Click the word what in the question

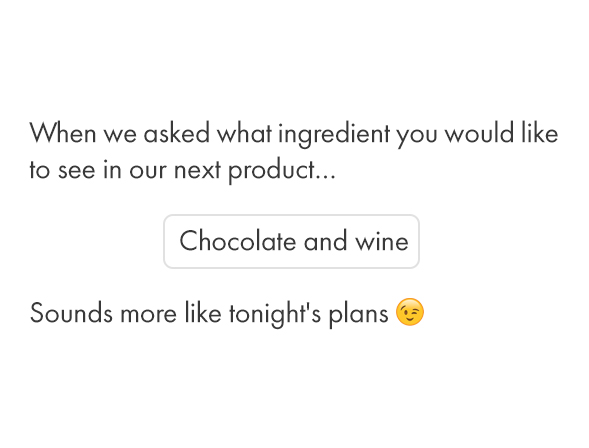pyautogui.click(x=245, y=133)
